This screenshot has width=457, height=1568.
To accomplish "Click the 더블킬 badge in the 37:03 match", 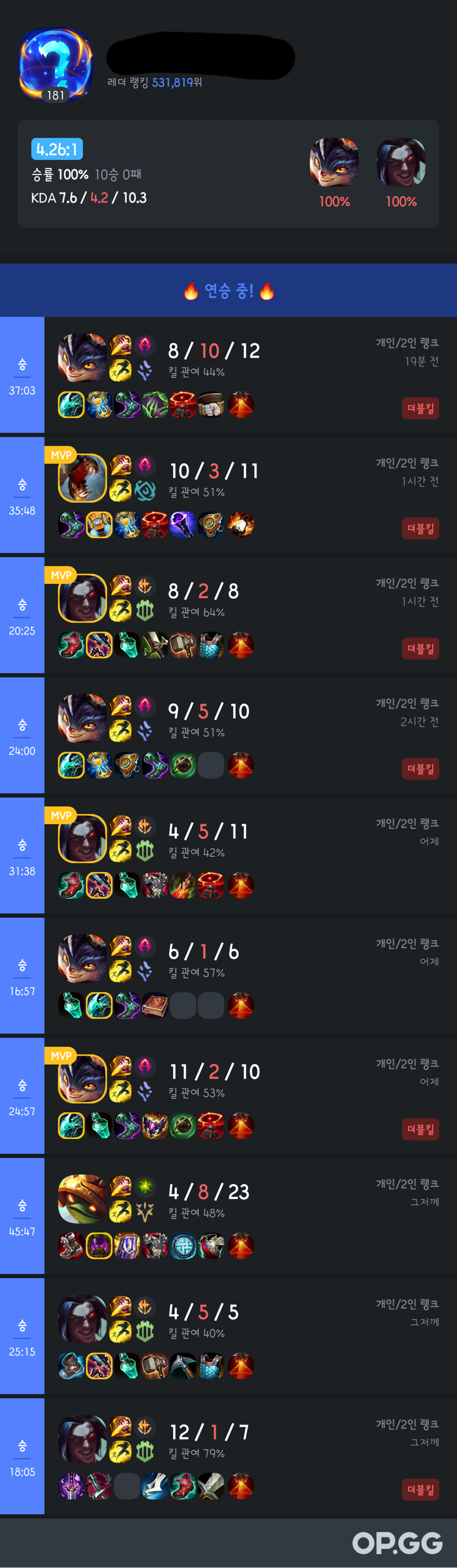I will click(x=420, y=408).
